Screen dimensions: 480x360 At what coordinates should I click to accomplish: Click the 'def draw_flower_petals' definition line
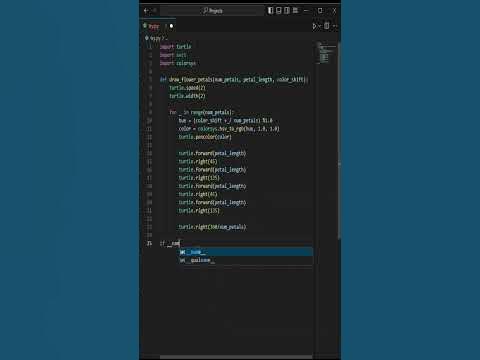point(234,79)
